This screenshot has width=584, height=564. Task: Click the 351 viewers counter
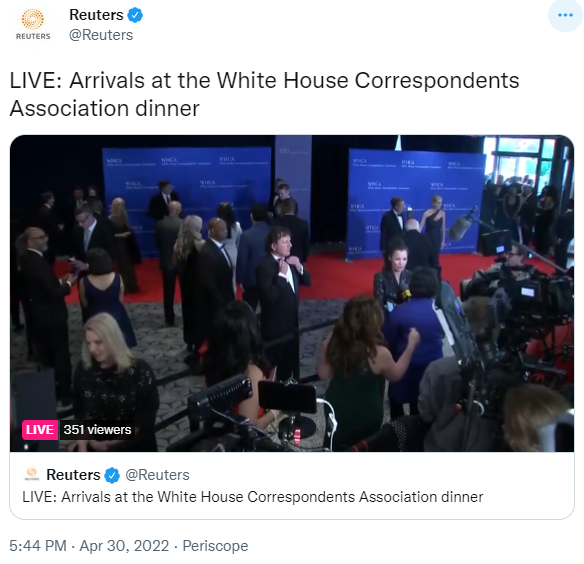tap(97, 430)
